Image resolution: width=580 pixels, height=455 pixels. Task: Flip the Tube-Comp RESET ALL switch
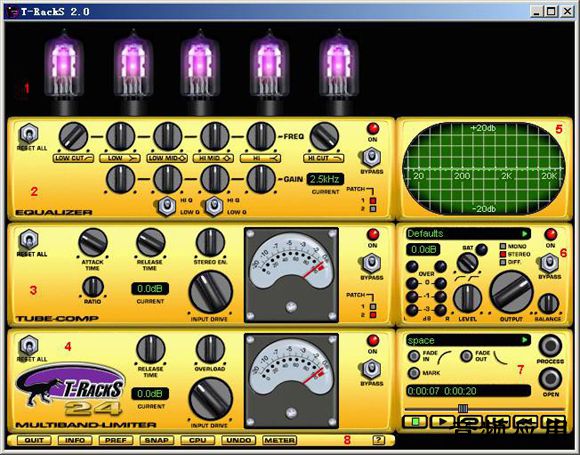click(29, 240)
